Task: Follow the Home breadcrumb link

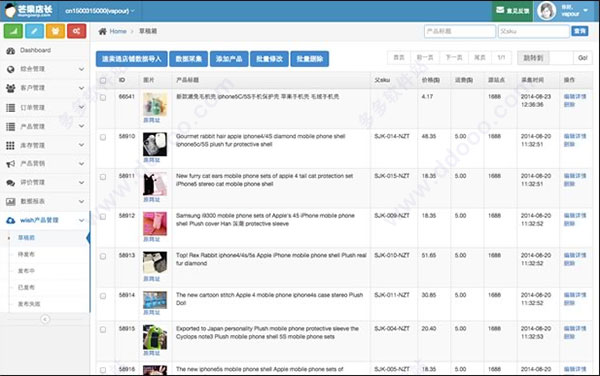Action: point(118,31)
